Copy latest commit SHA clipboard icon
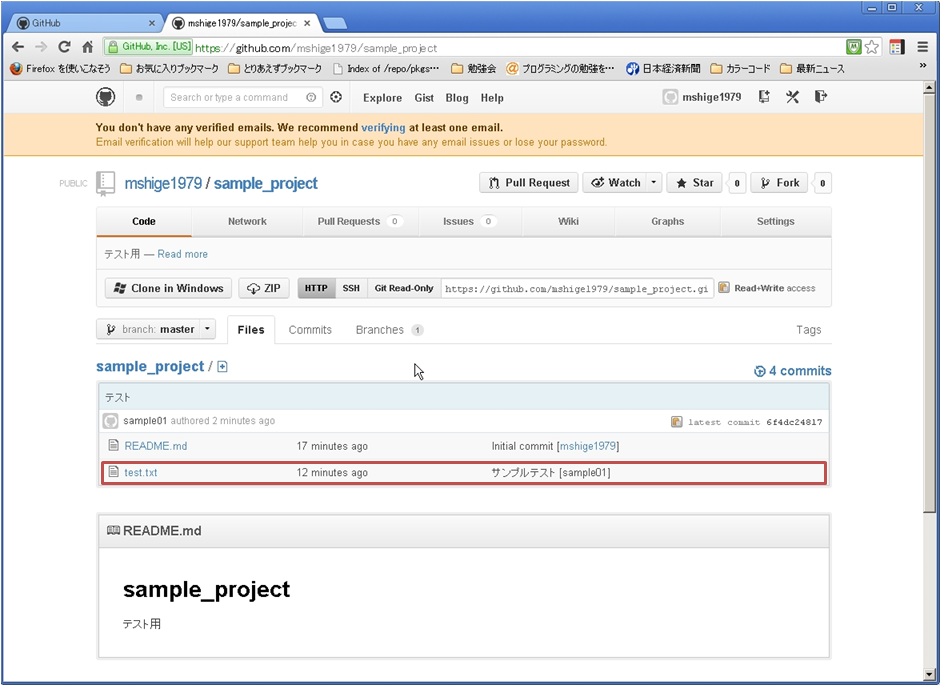 (676, 422)
